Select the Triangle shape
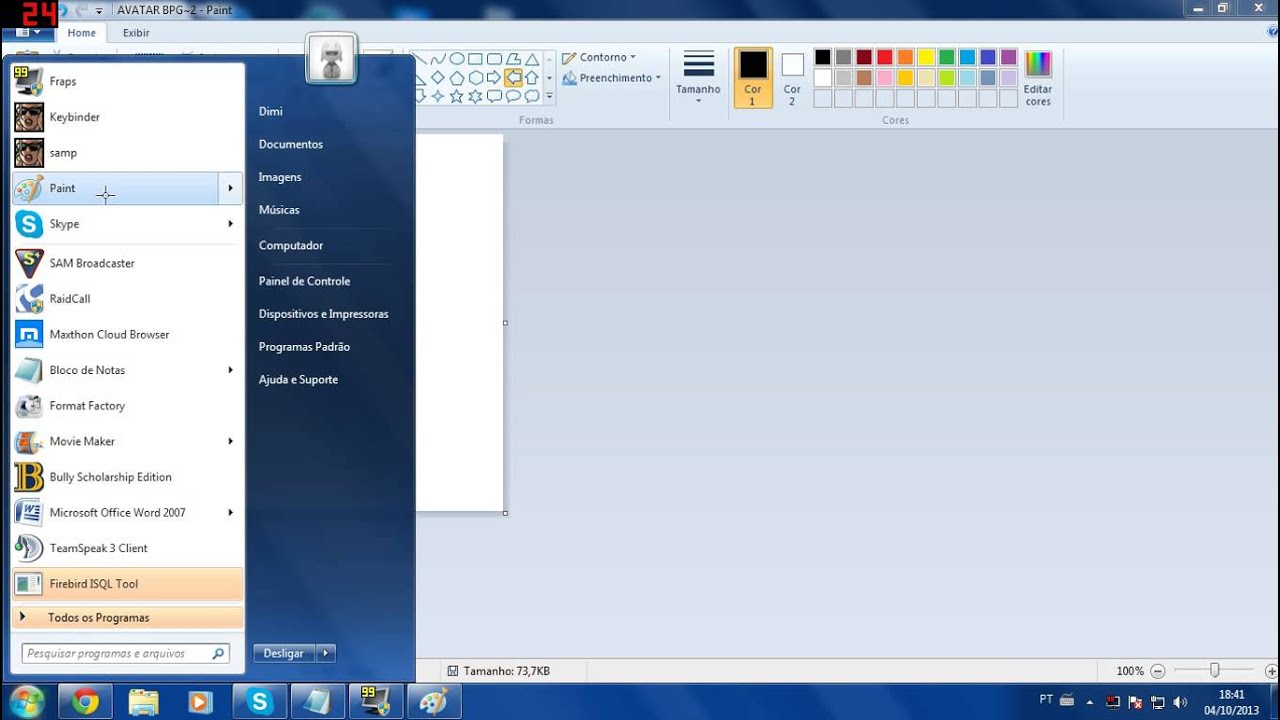This screenshot has height=720, width=1280. [532, 59]
